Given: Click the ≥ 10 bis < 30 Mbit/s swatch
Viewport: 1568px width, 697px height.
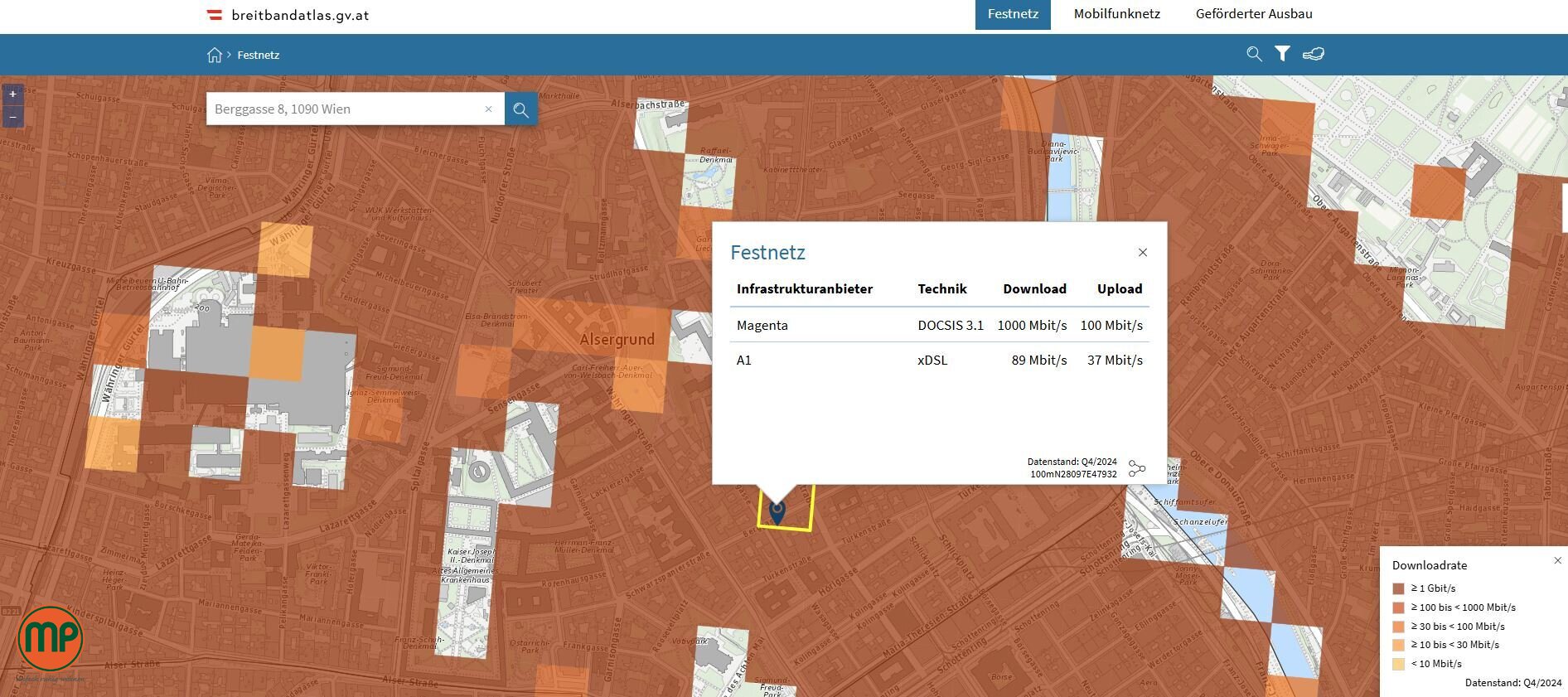Looking at the screenshot, I should point(1399,645).
